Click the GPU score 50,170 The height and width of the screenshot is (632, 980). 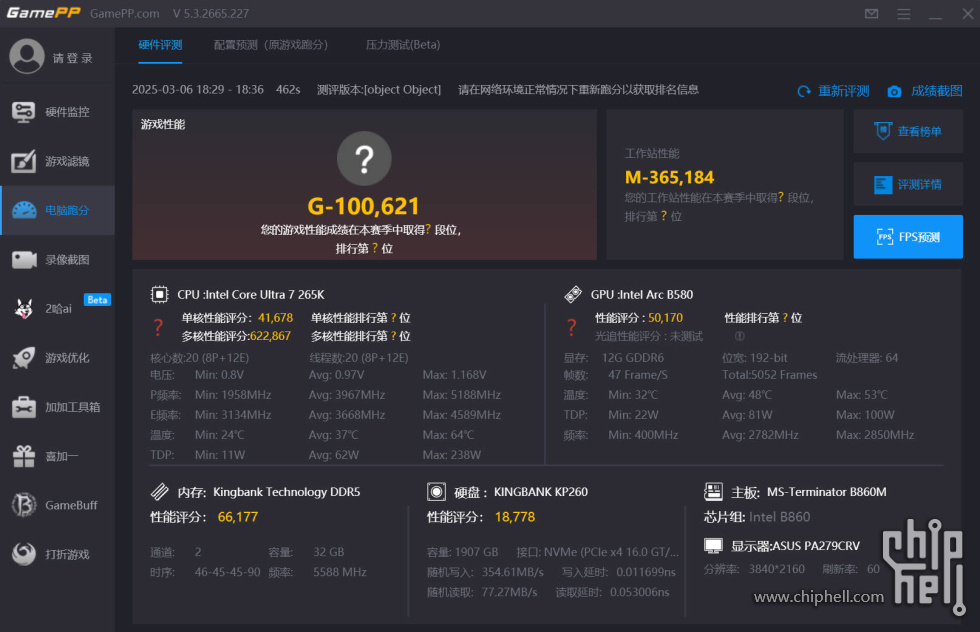(x=666, y=318)
